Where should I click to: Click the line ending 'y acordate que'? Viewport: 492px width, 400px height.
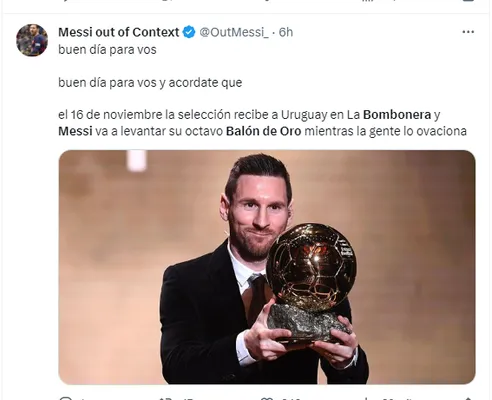click(150, 82)
